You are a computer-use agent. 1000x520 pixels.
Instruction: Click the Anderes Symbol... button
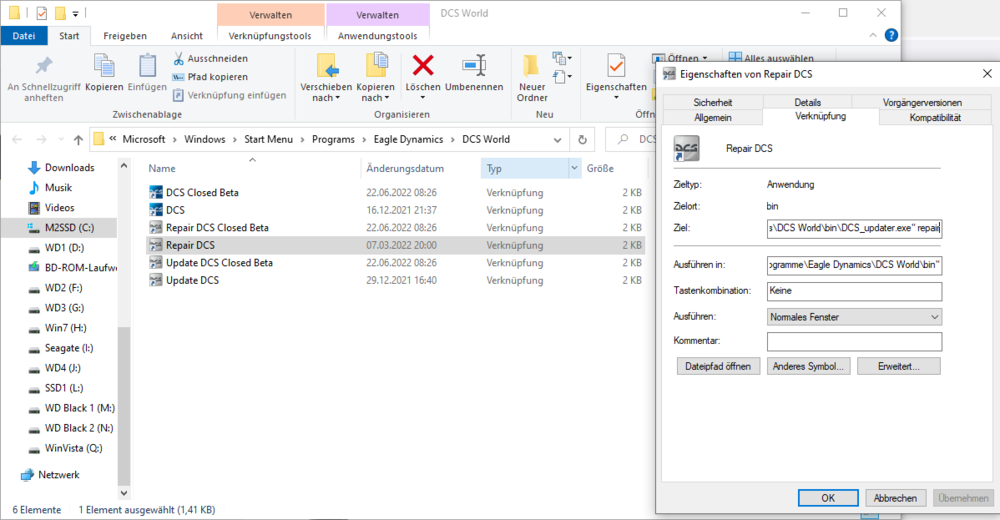(x=808, y=366)
